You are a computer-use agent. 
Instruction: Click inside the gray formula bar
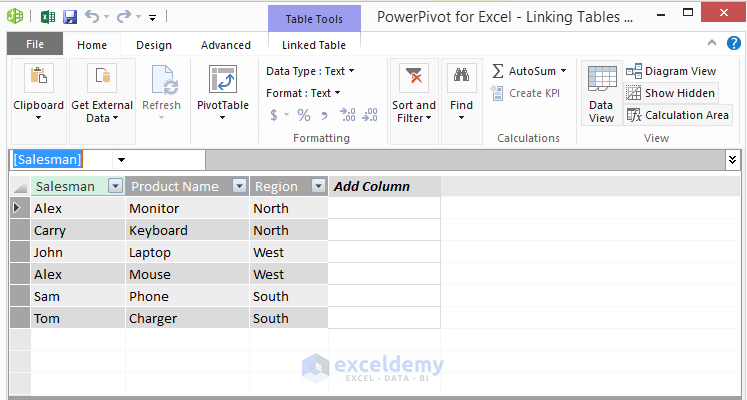465,160
